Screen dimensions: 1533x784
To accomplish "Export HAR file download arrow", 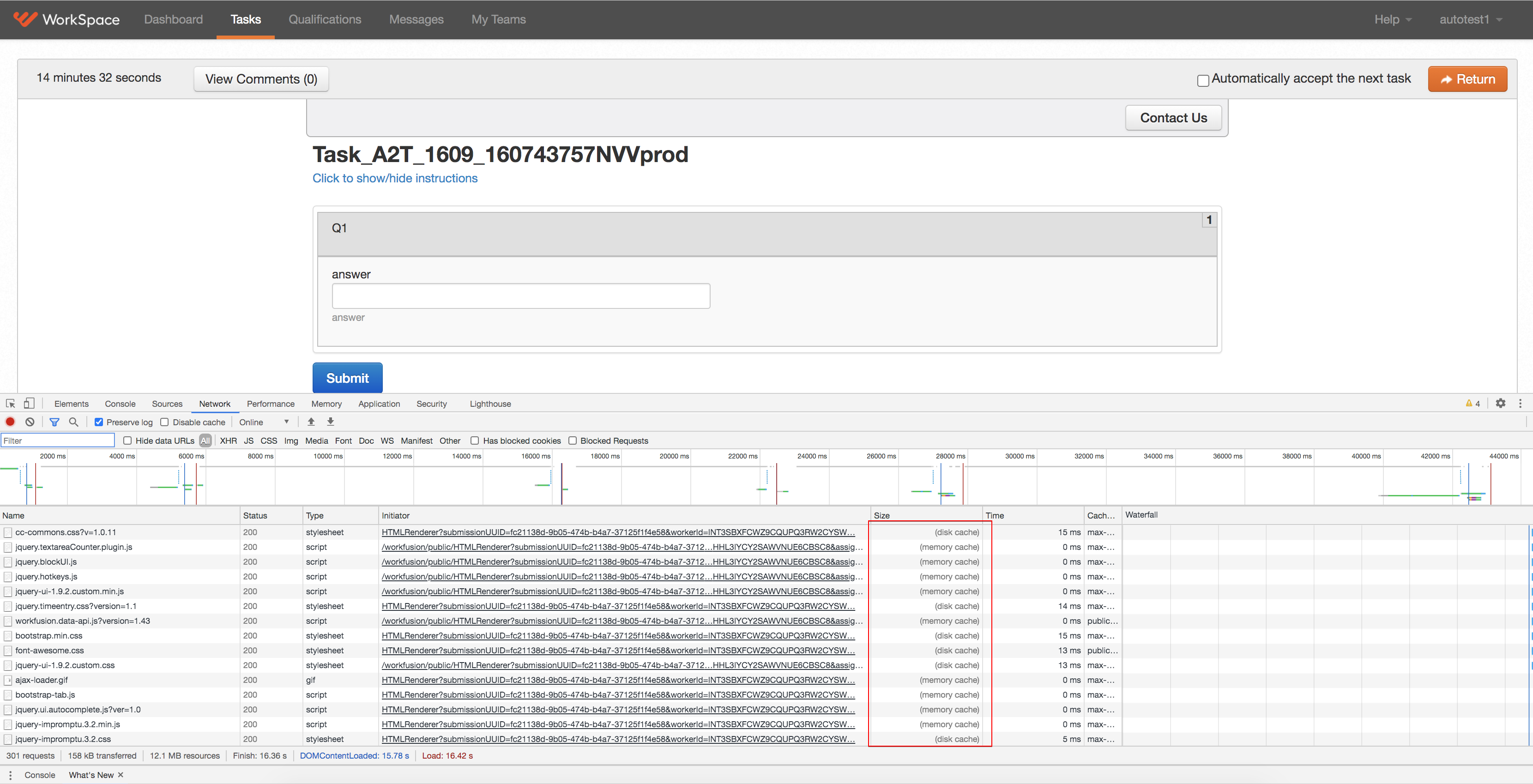I will tap(330, 422).
